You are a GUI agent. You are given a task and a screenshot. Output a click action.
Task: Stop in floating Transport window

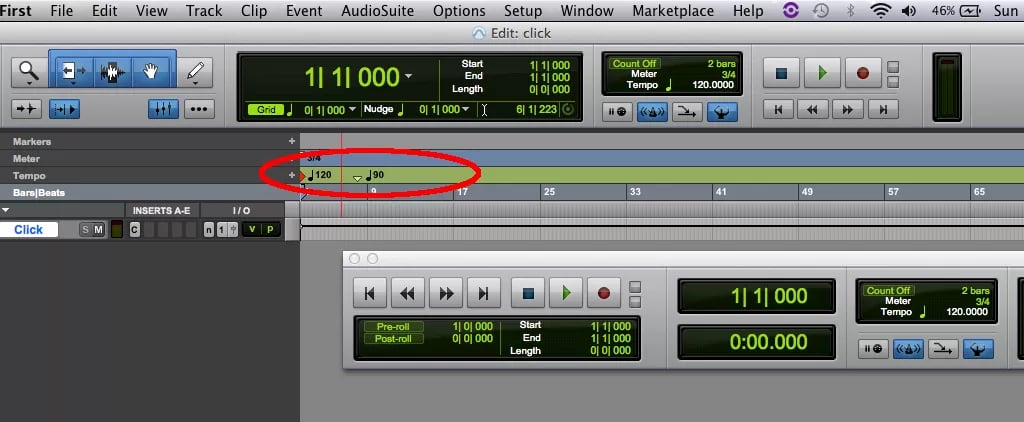[x=528, y=293]
